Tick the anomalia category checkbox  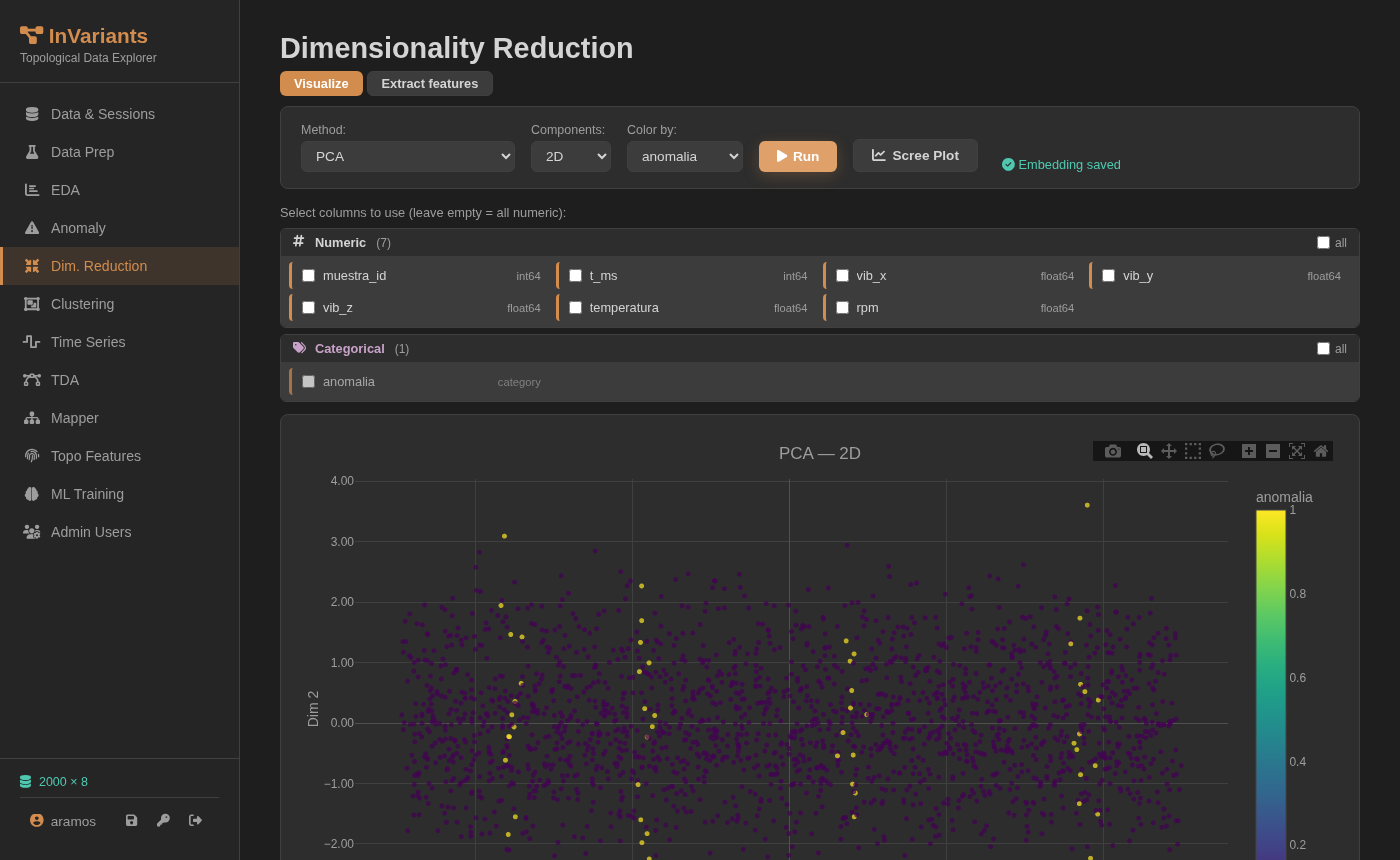pyautogui.click(x=308, y=381)
